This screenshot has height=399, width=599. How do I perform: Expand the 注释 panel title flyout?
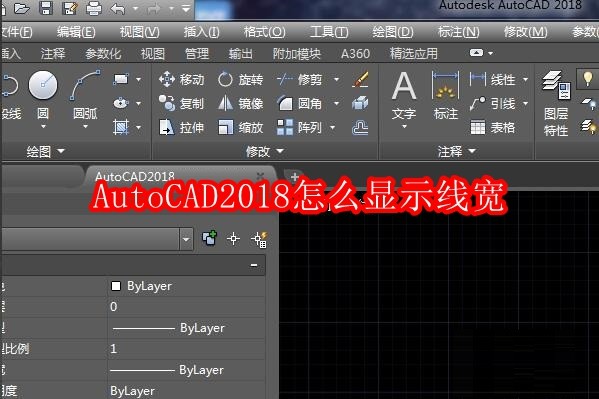[x=457, y=151]
